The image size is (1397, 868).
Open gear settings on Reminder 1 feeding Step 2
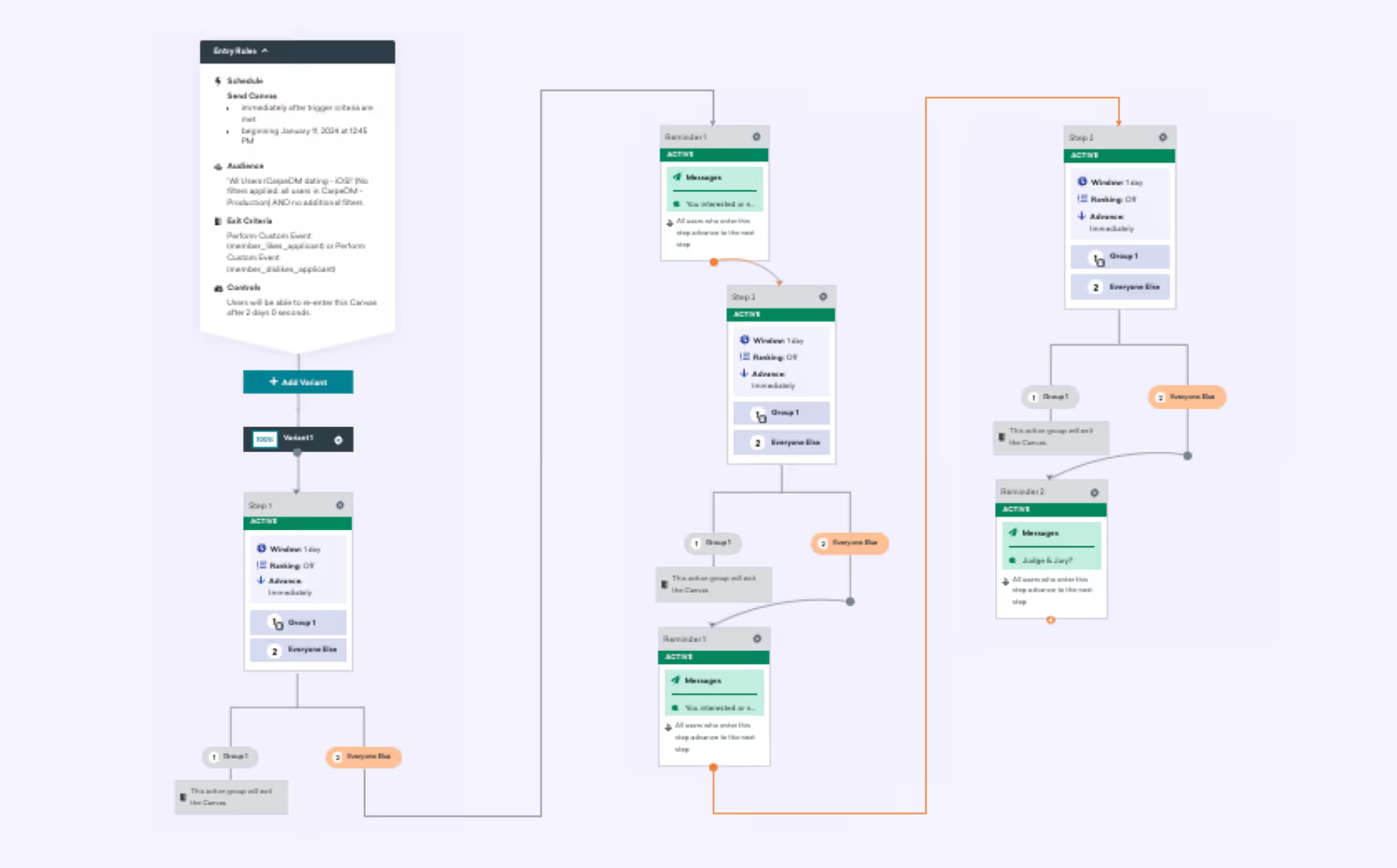(x=756, y=137)
